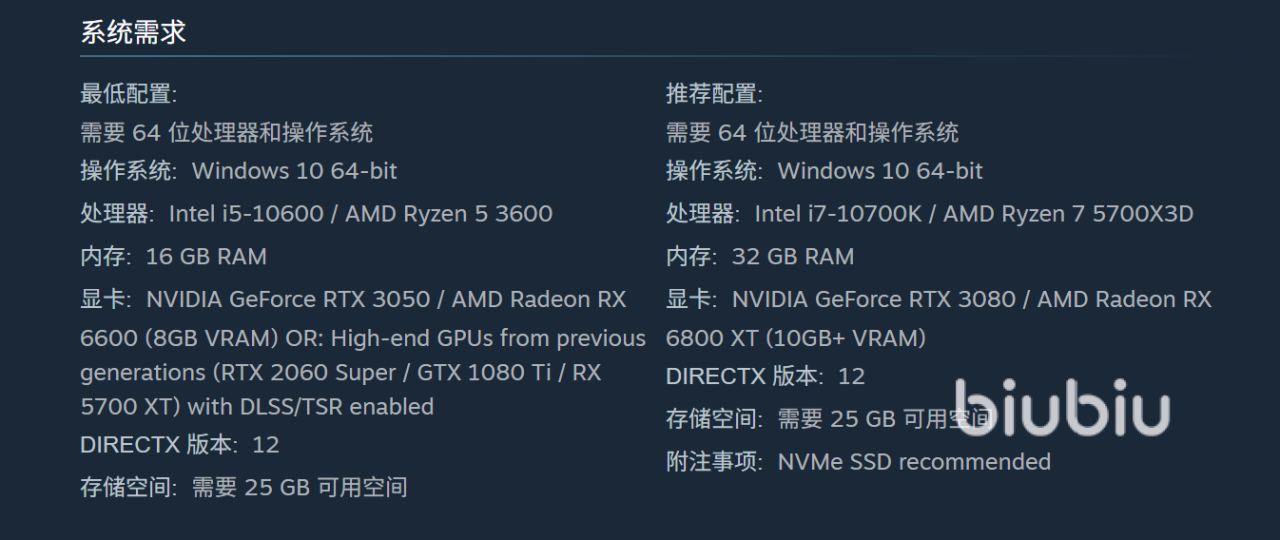This screenshot has height=540, width=1280.
Task: Click the minimum 操作系统 Windows 10 line
Action: pyautogui.click(x=238, y=171)
